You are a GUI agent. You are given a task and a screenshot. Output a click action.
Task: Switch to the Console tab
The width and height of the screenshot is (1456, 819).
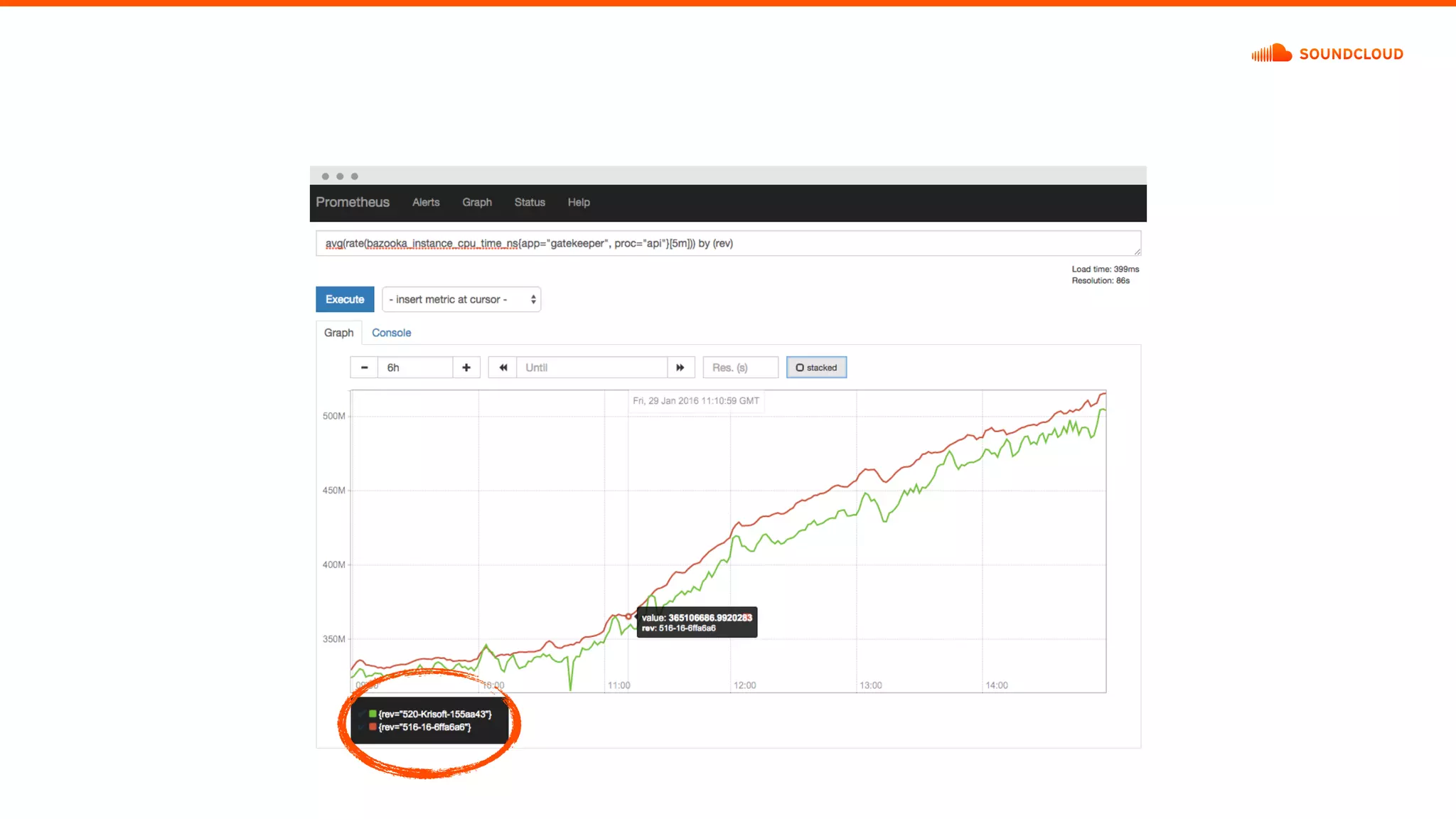coord(391,333)
